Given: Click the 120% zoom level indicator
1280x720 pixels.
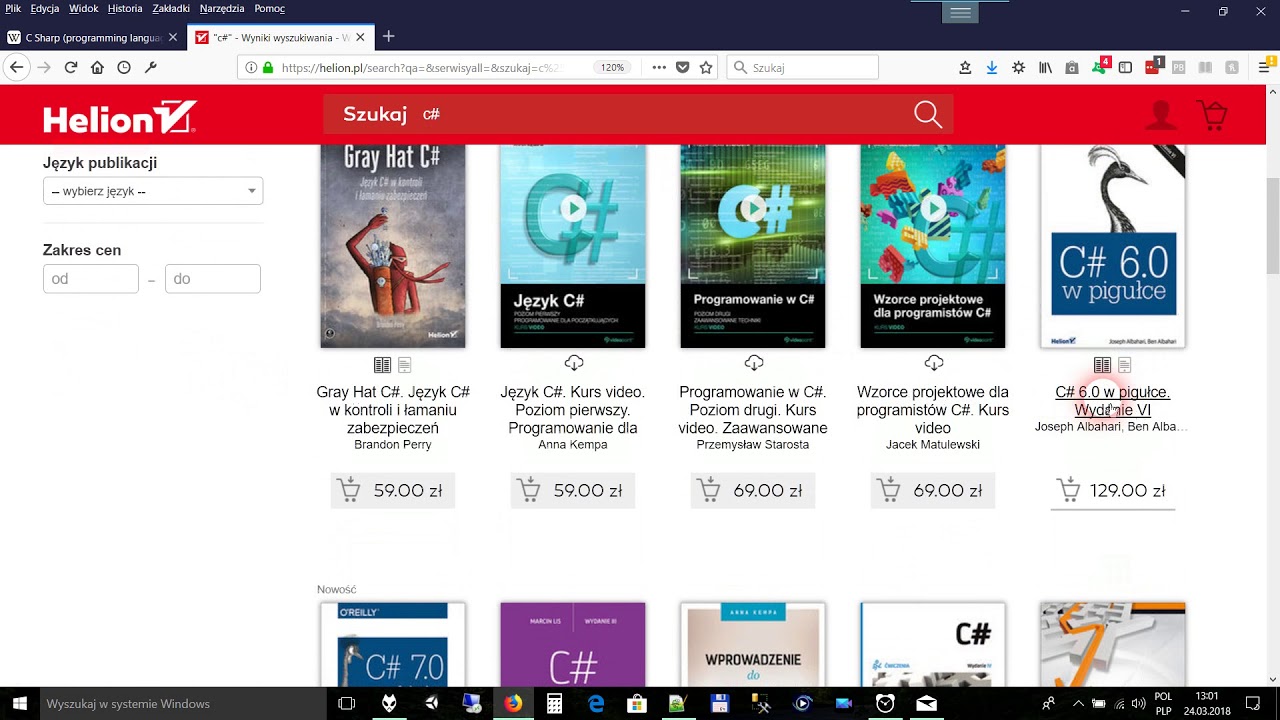Looking at the screenshot, I should 612,67.
